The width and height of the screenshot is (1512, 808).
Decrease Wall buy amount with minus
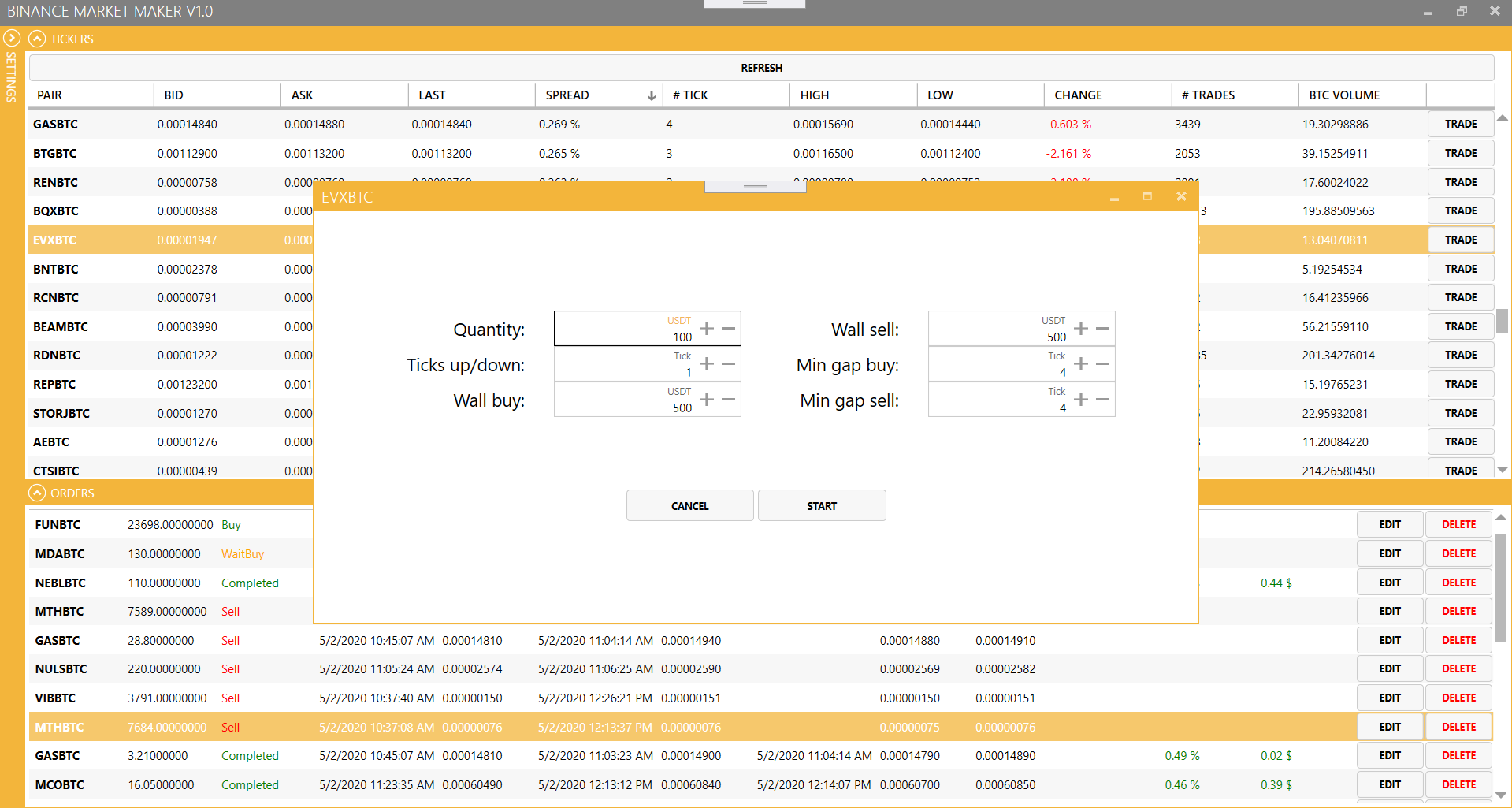(728, 399)
